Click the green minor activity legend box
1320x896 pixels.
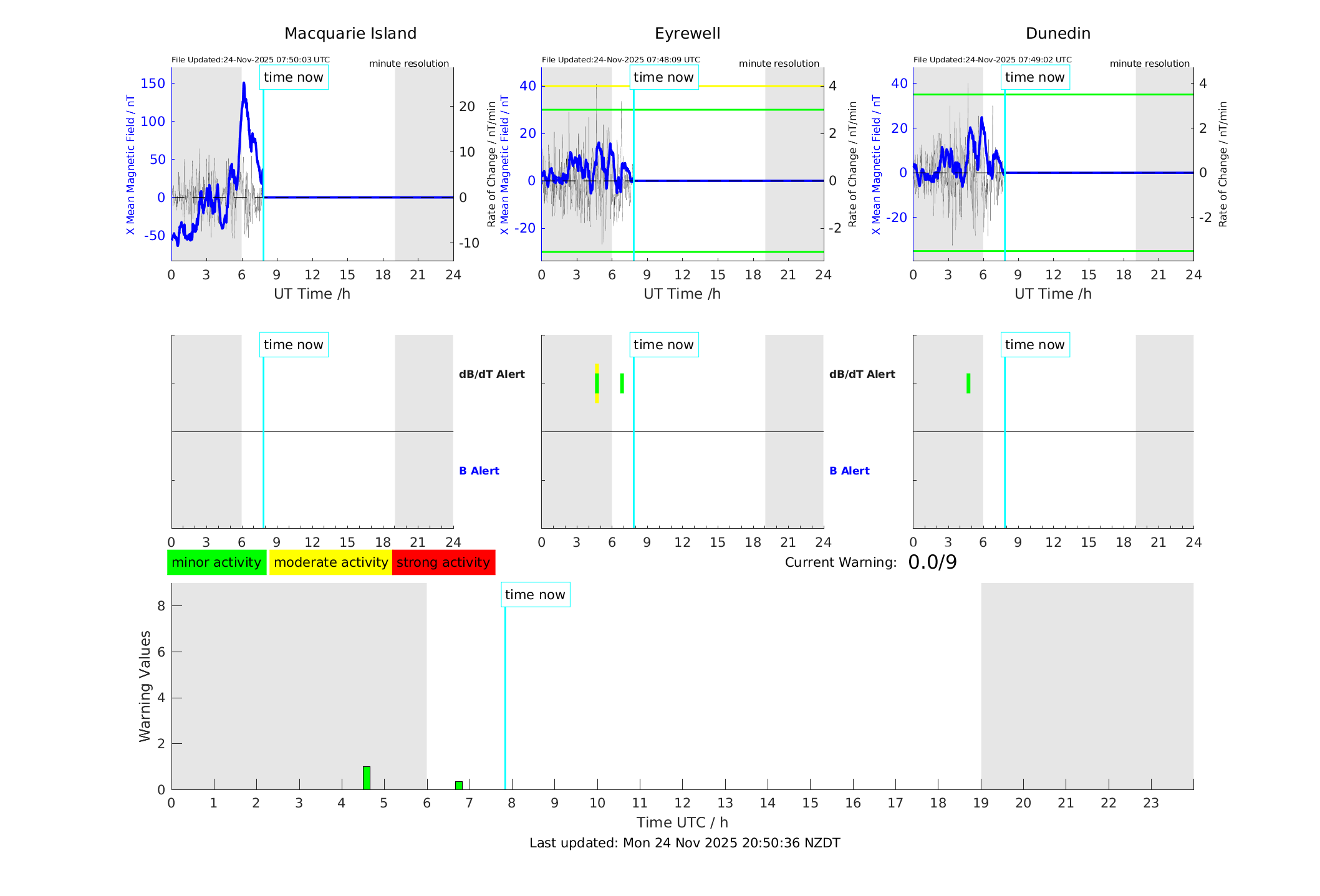pos(216,562)
